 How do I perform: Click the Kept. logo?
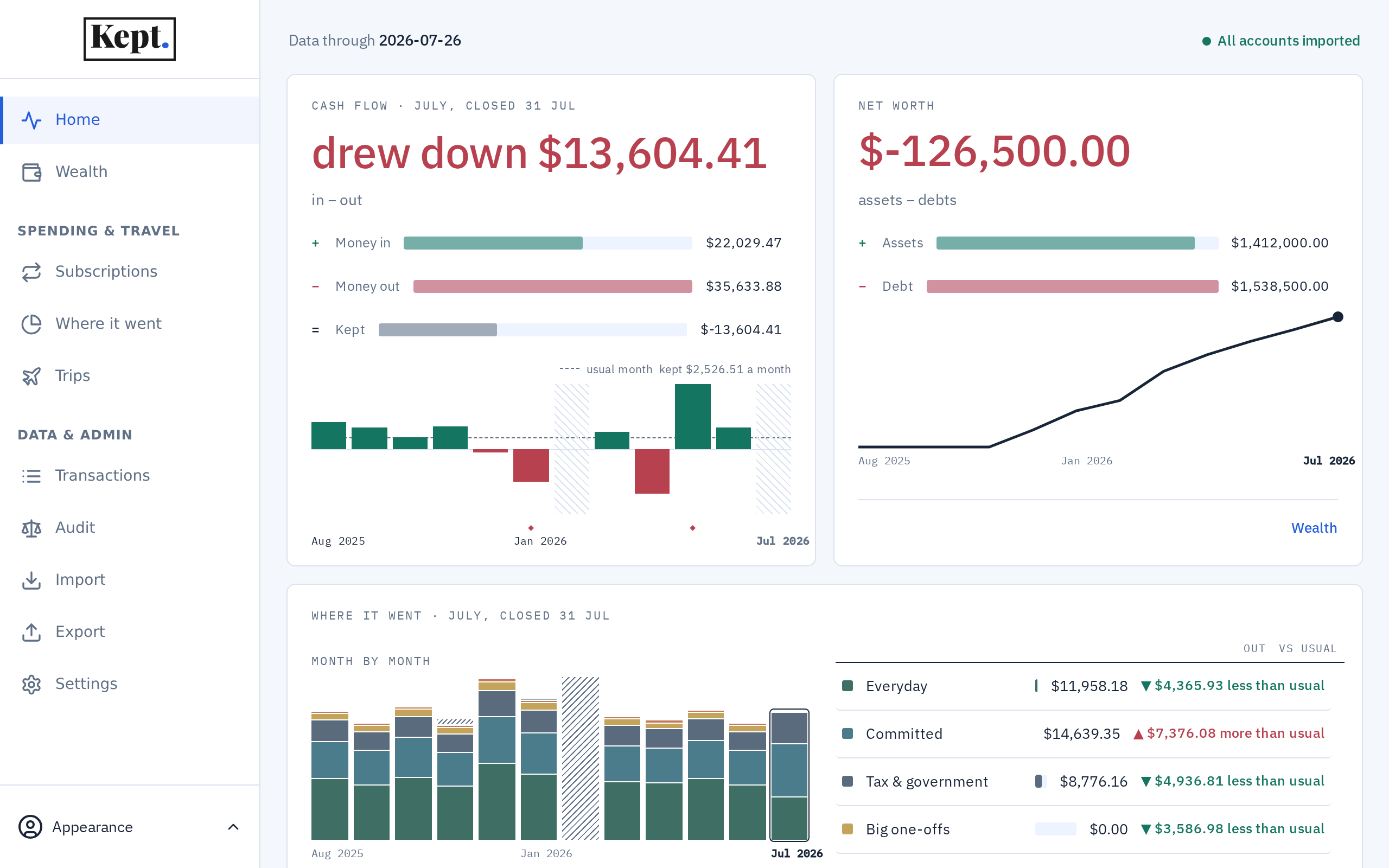pos(130,39)
